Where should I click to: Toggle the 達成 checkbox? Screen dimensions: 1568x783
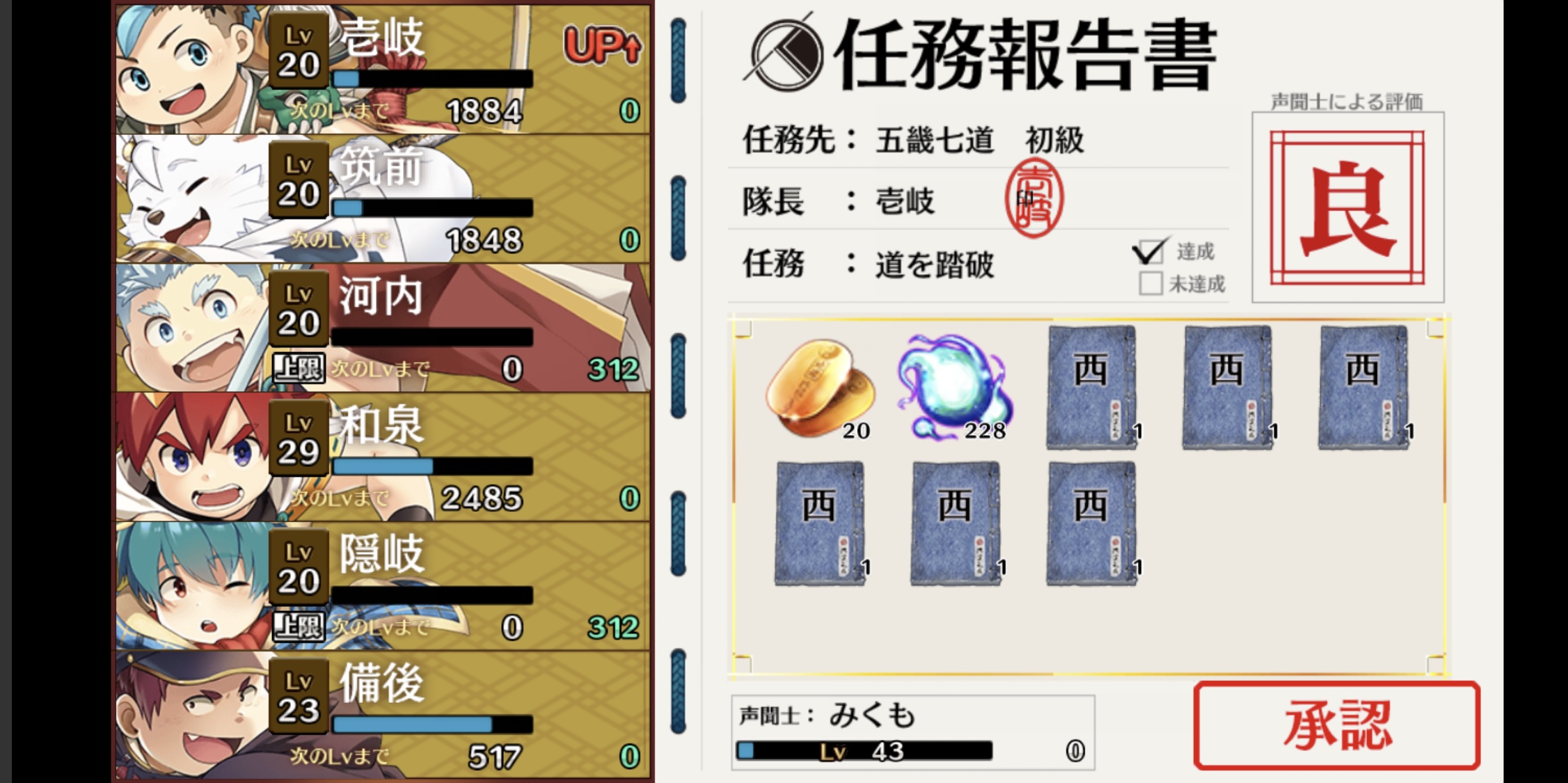coord(1150,252)
